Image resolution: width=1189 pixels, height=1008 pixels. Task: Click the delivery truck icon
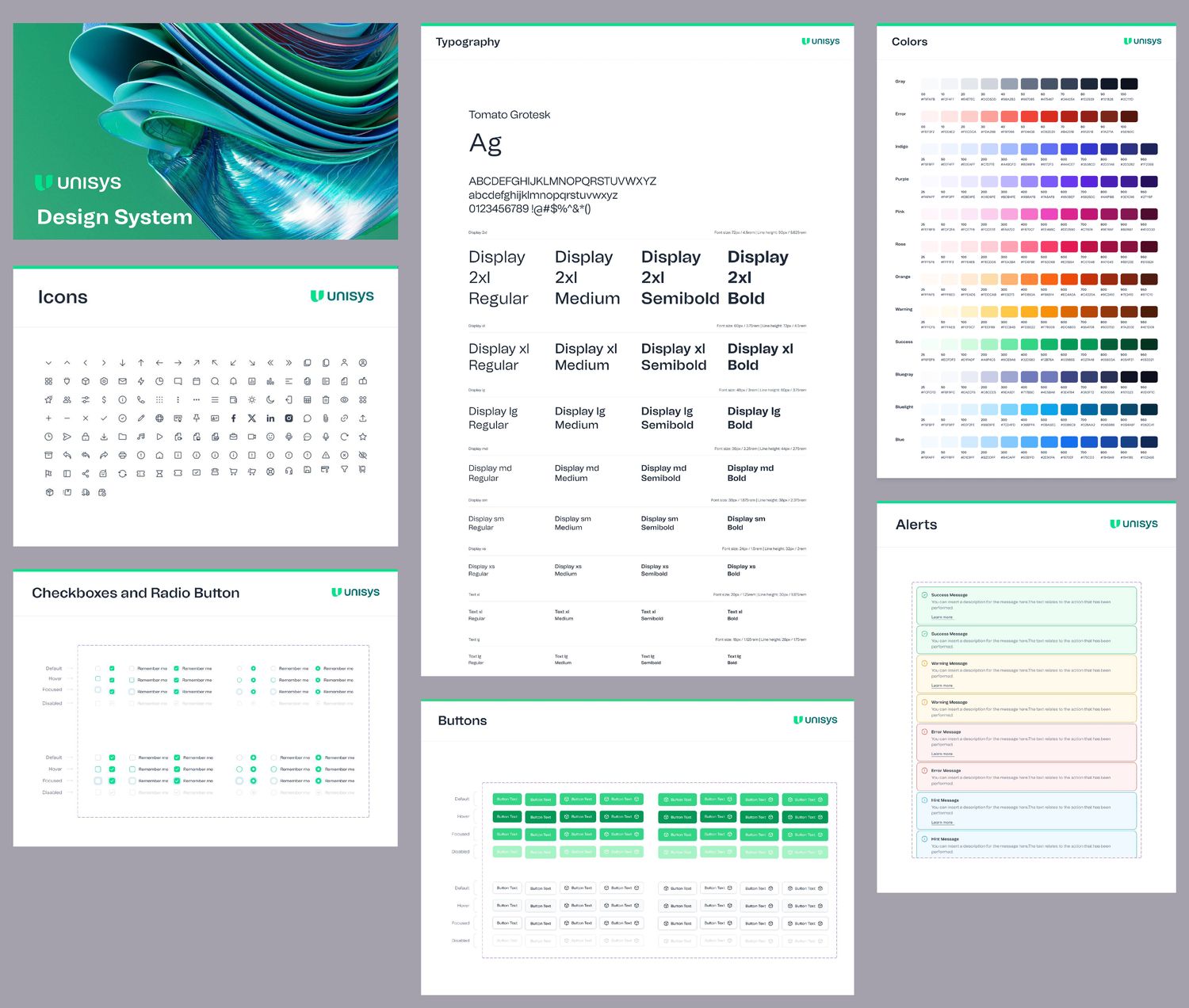pos(86,492)
